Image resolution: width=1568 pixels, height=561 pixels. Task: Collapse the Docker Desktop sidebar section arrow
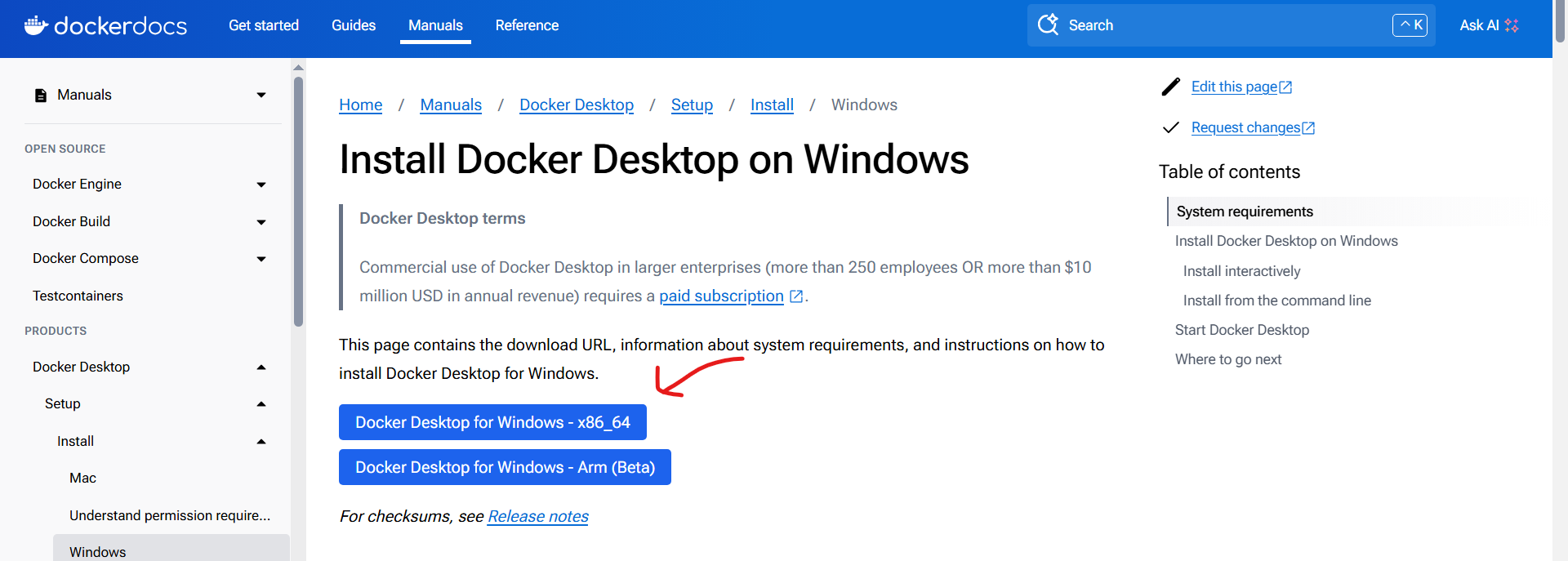[261, 367]
